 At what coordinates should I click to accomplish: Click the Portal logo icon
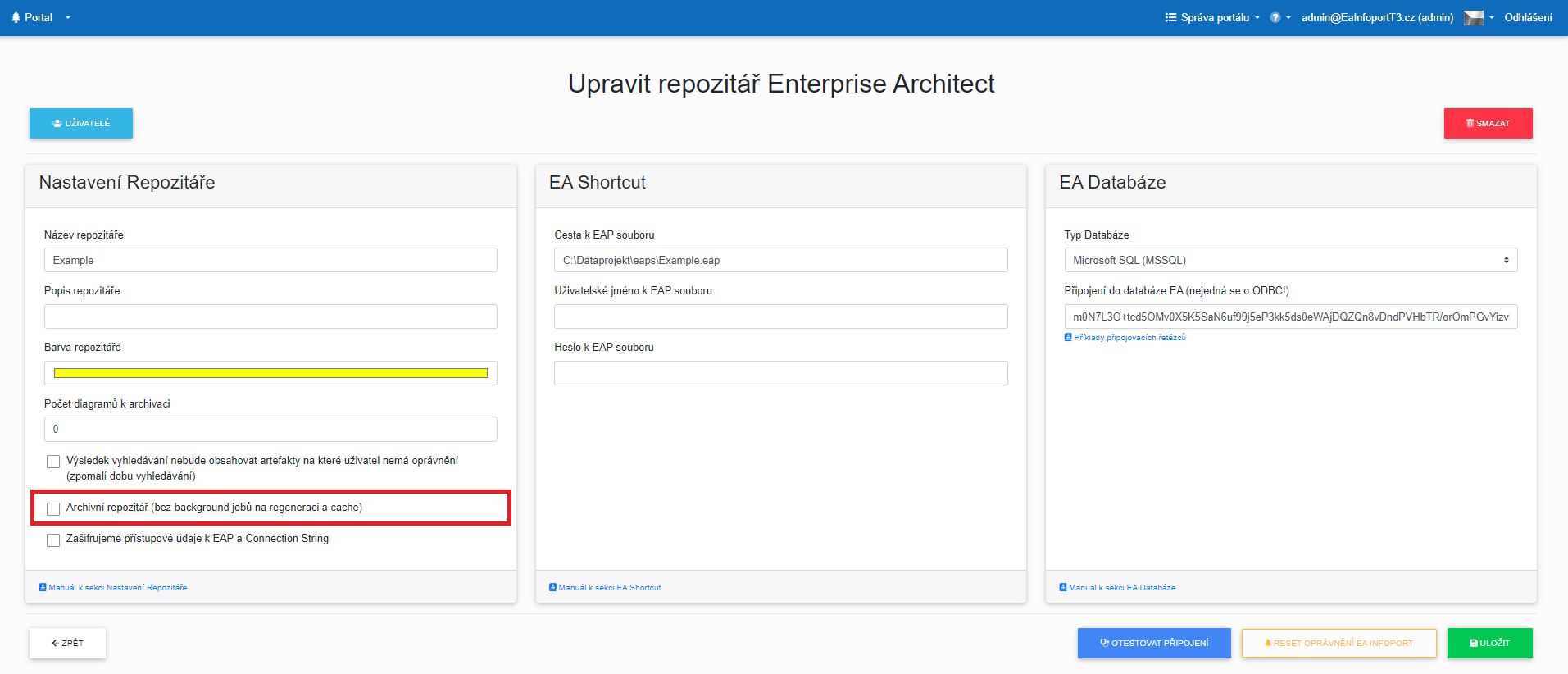pos(16,17)
